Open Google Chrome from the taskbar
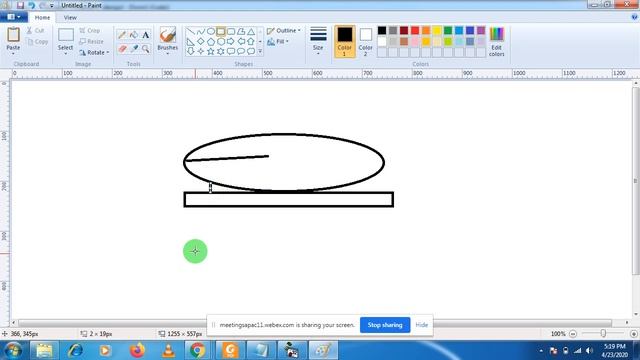This screenshot has height=360, width=640. [197, 350]
